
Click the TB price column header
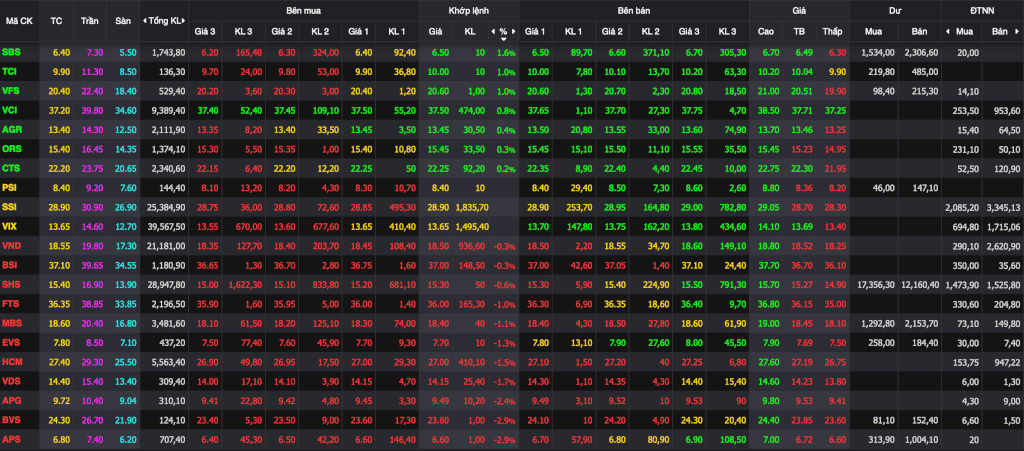(x=799, y=31)
